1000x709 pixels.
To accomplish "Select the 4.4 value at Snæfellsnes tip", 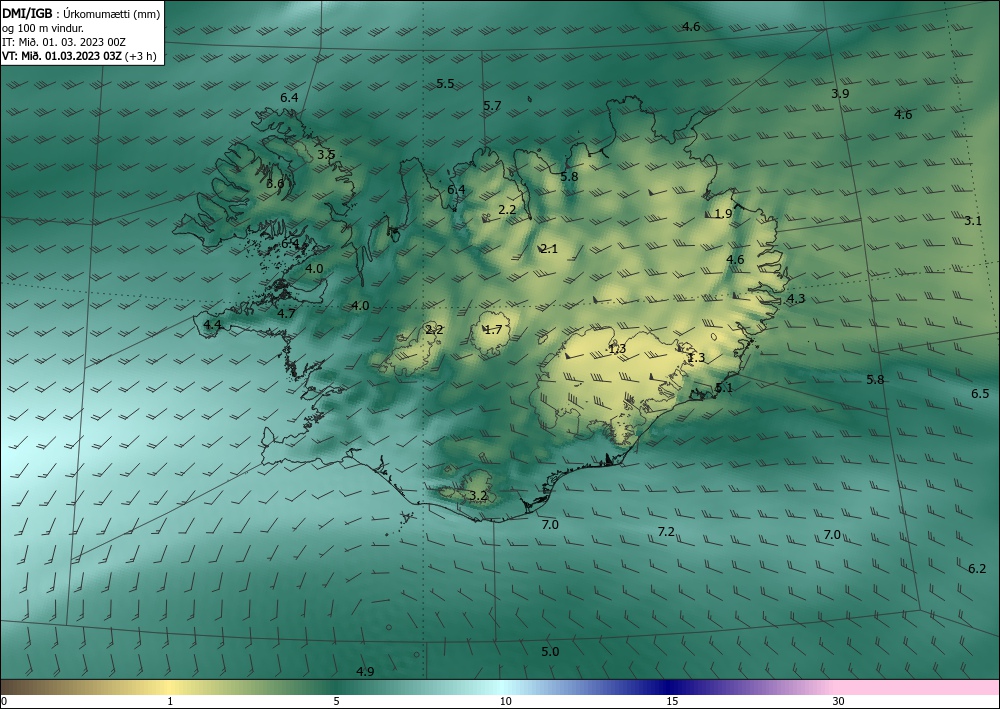I will click(x=212, y=325).
